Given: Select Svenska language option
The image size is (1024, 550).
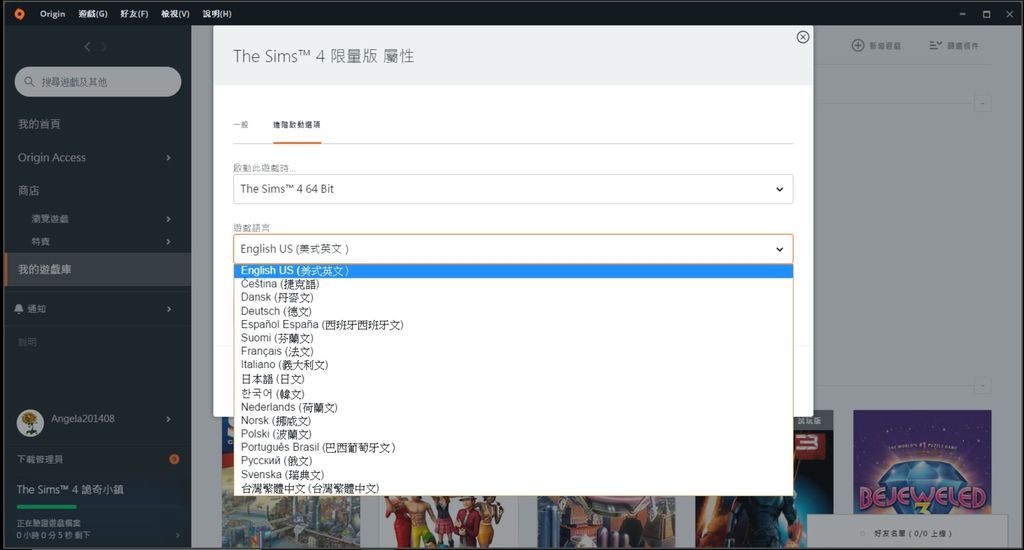Looking at the screenshot, I should click(x=513, y=474).
